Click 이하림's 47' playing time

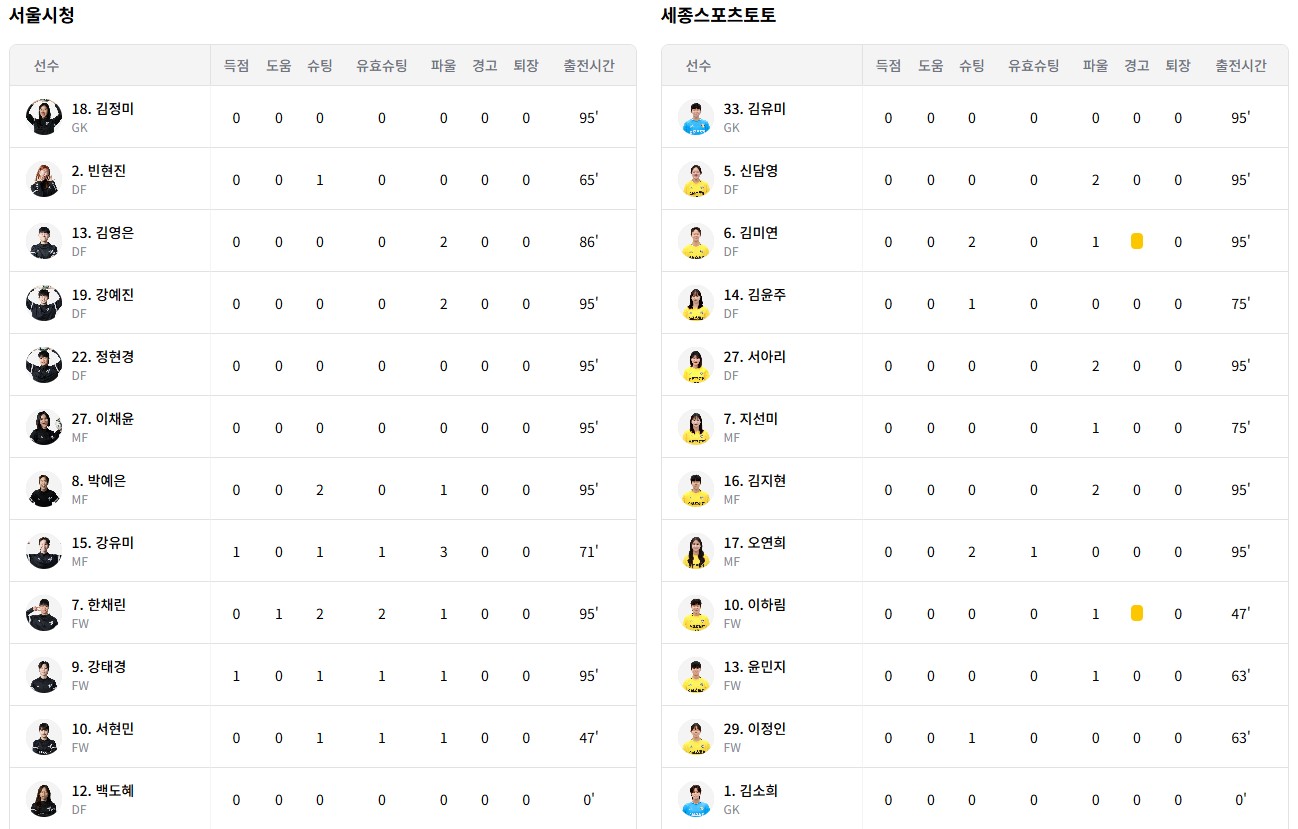click(x=1240, y=614)
